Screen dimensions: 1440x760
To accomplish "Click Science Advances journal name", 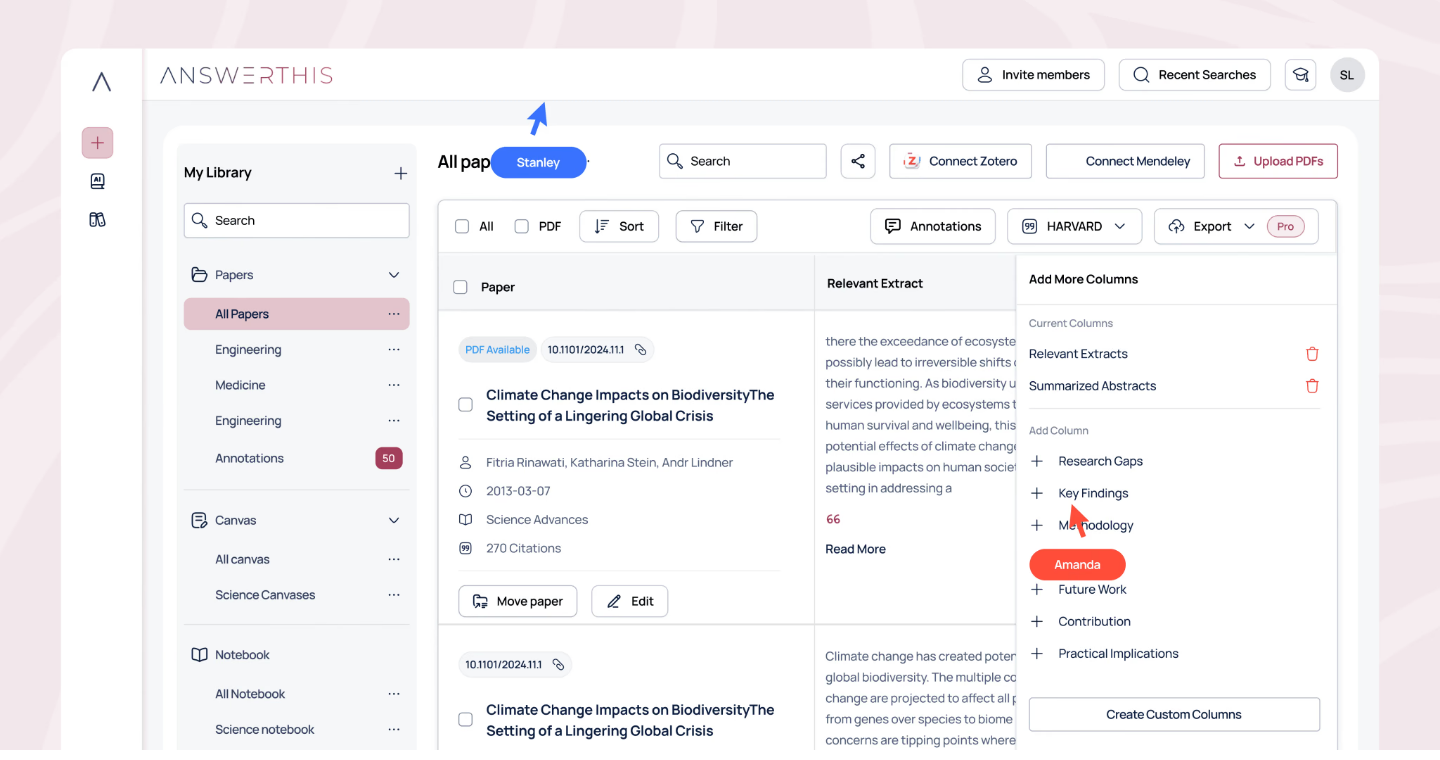I will pos(537,520).
